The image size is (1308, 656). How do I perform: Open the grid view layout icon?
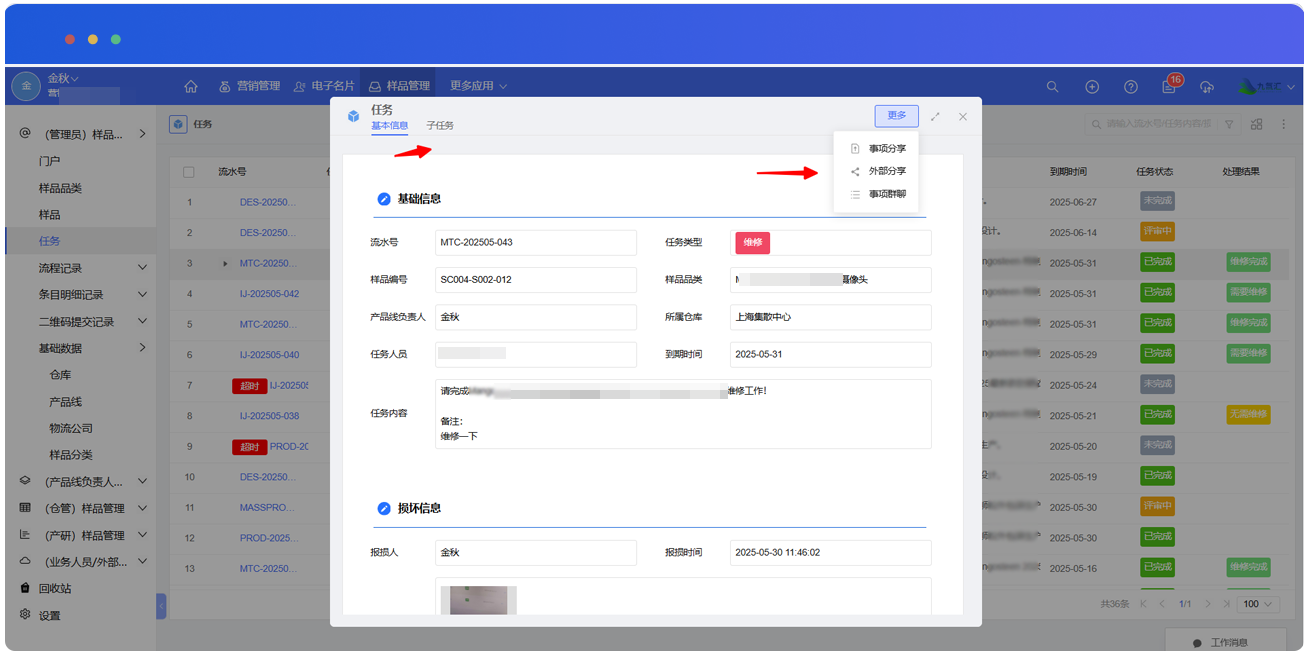(1256, 125)
